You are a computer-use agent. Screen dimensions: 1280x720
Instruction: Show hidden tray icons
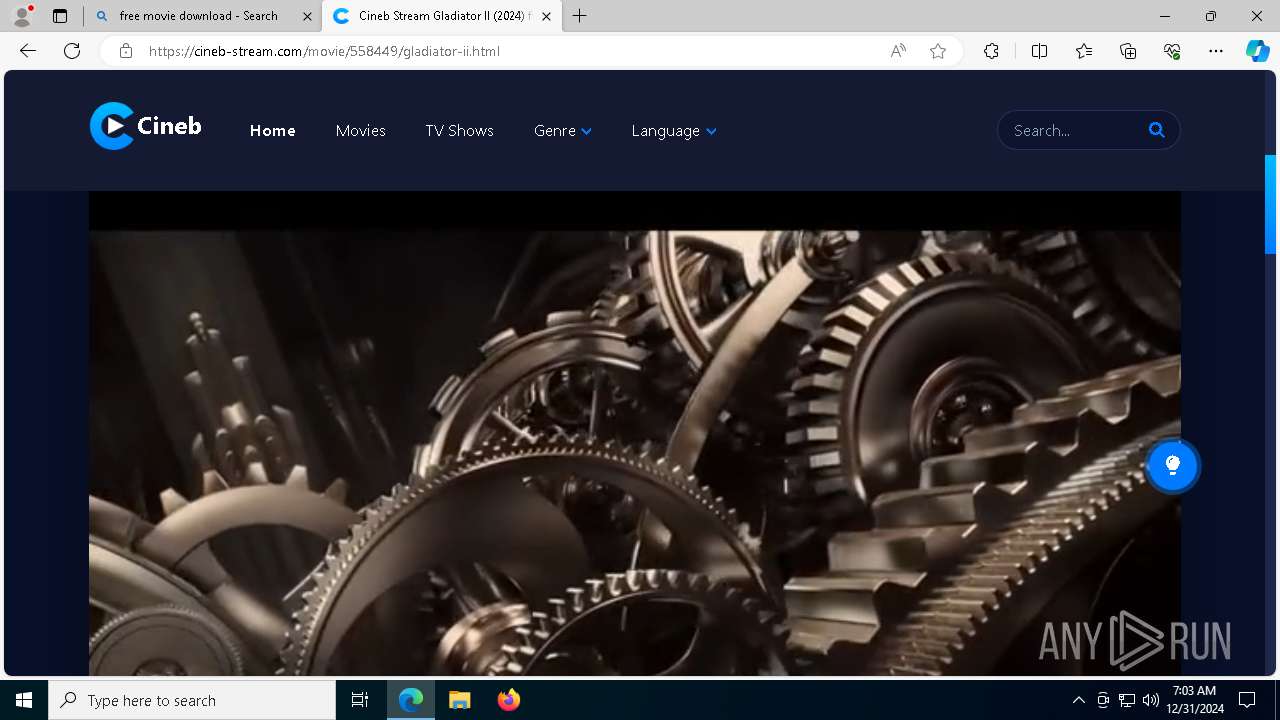[1078, 700]
